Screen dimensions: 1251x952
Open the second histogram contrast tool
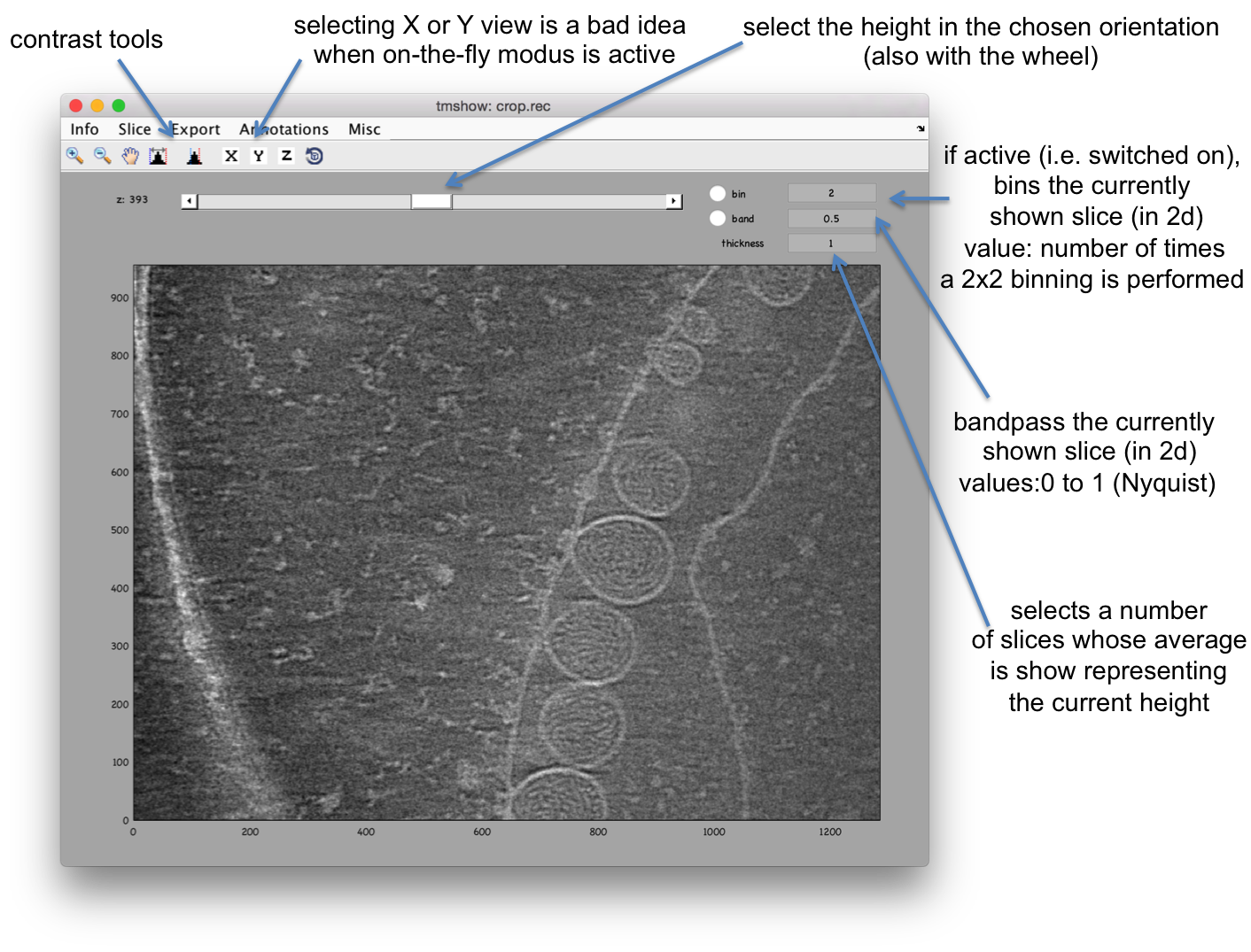pyautogui.click(x=195, y=156)
